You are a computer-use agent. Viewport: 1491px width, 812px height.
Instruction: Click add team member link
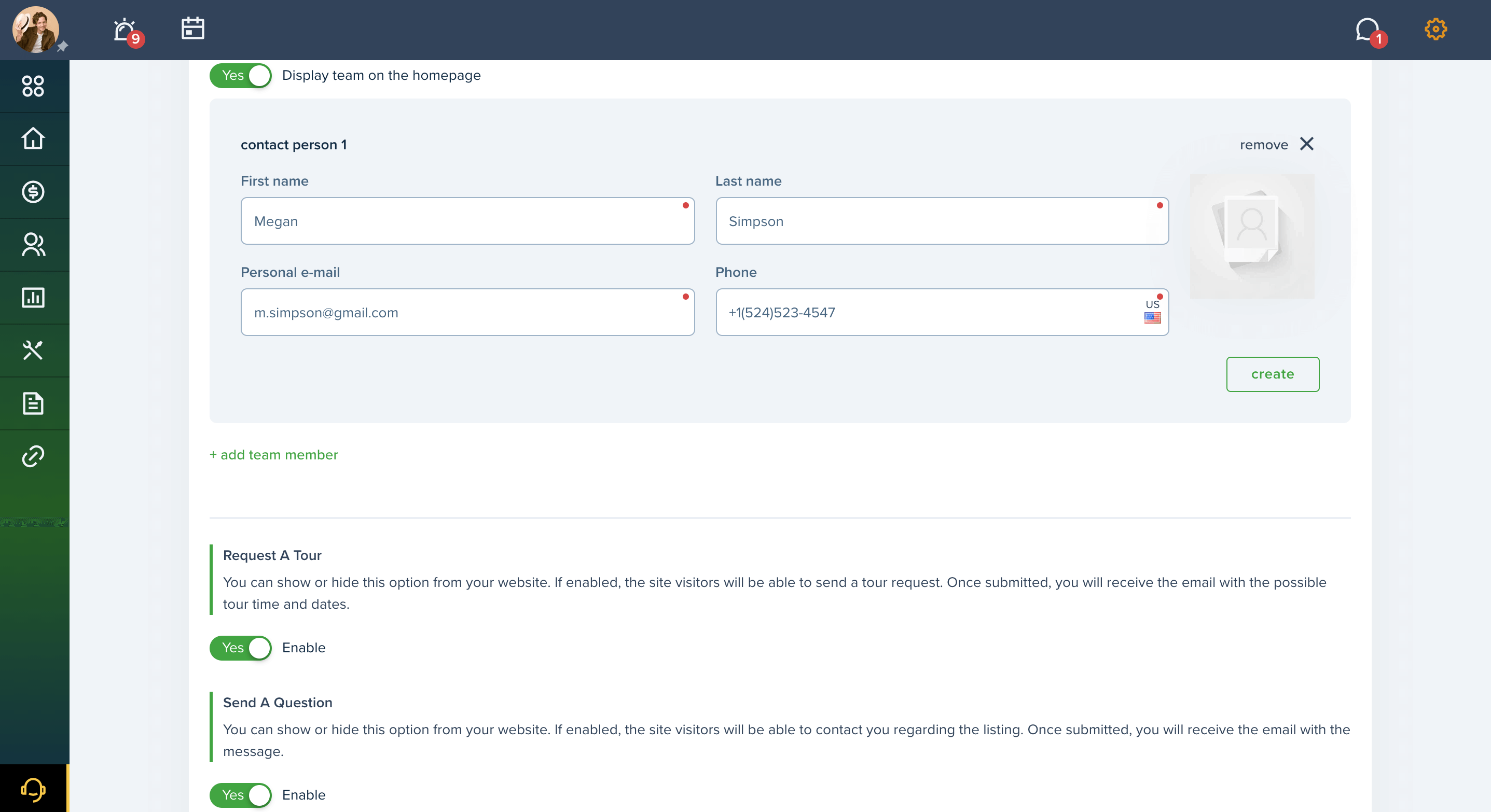[x=273, y=455]
